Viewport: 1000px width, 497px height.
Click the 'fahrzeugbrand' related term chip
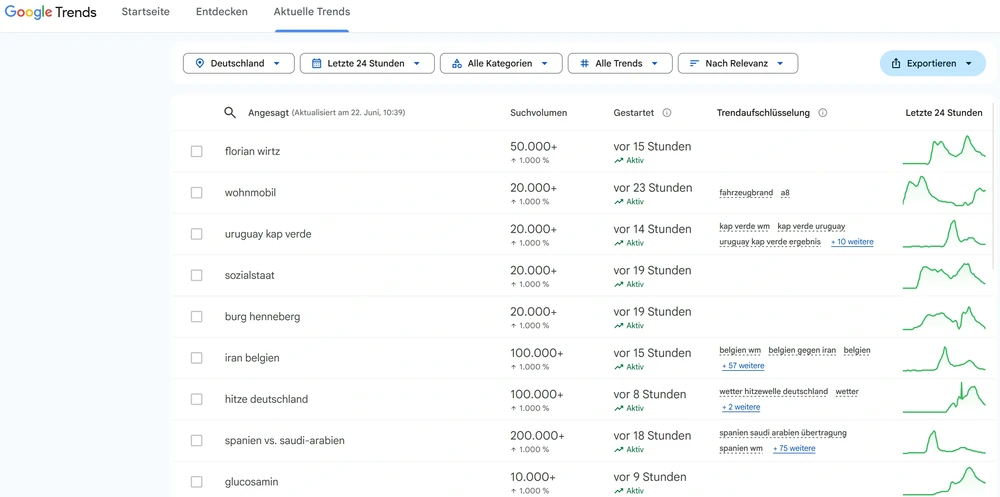click(x=746, y=193)
